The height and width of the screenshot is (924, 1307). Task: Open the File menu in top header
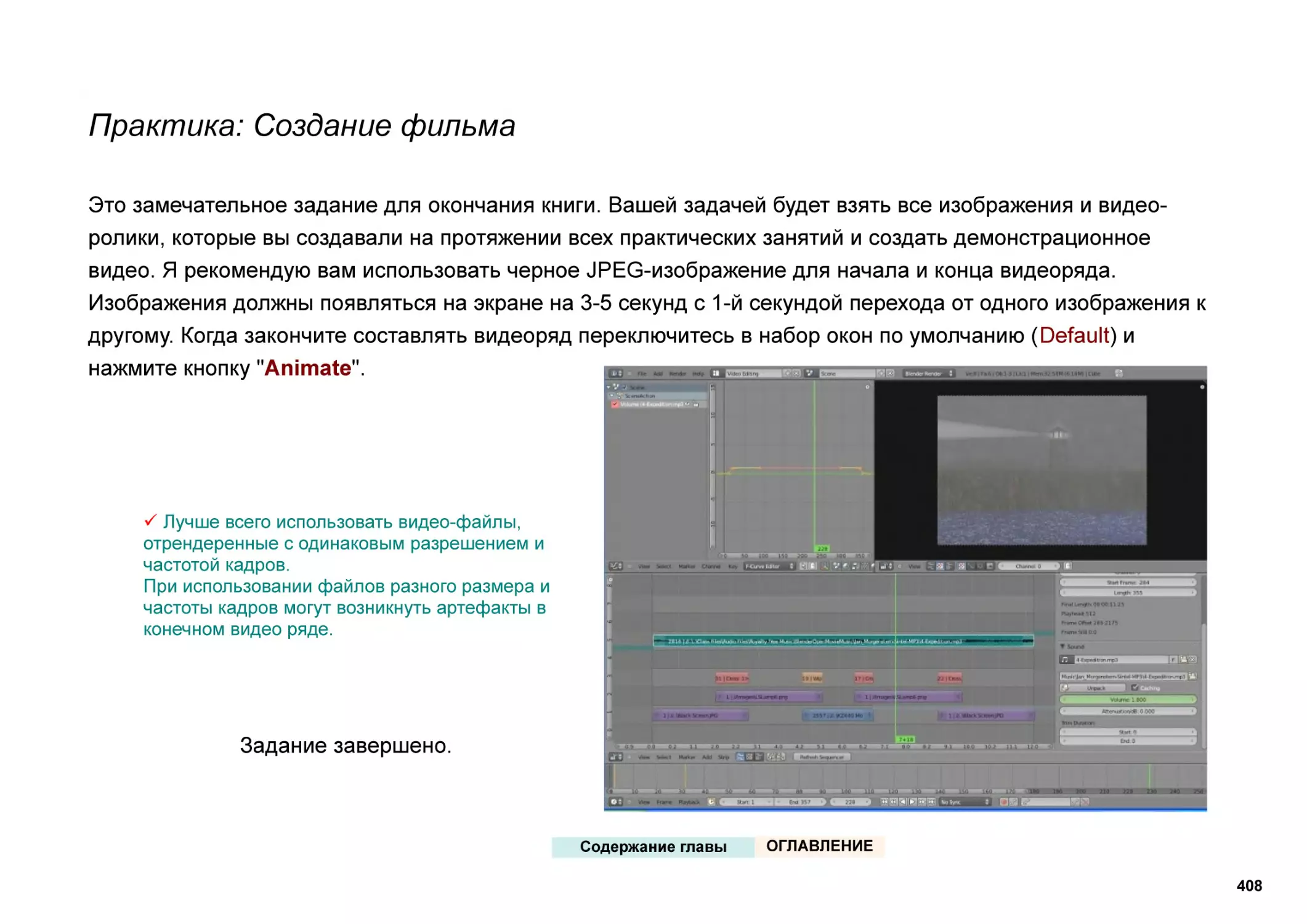click(x=642, y=373)
